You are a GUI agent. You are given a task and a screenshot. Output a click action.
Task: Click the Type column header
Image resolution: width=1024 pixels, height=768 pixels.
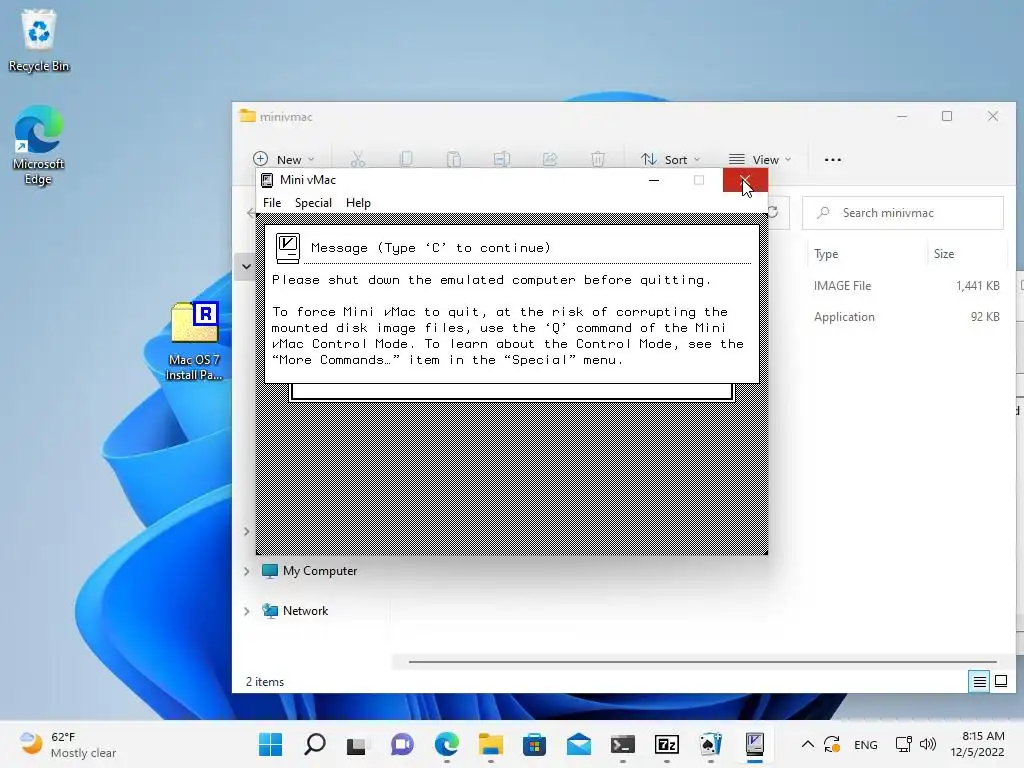click(x=826, y=254)
